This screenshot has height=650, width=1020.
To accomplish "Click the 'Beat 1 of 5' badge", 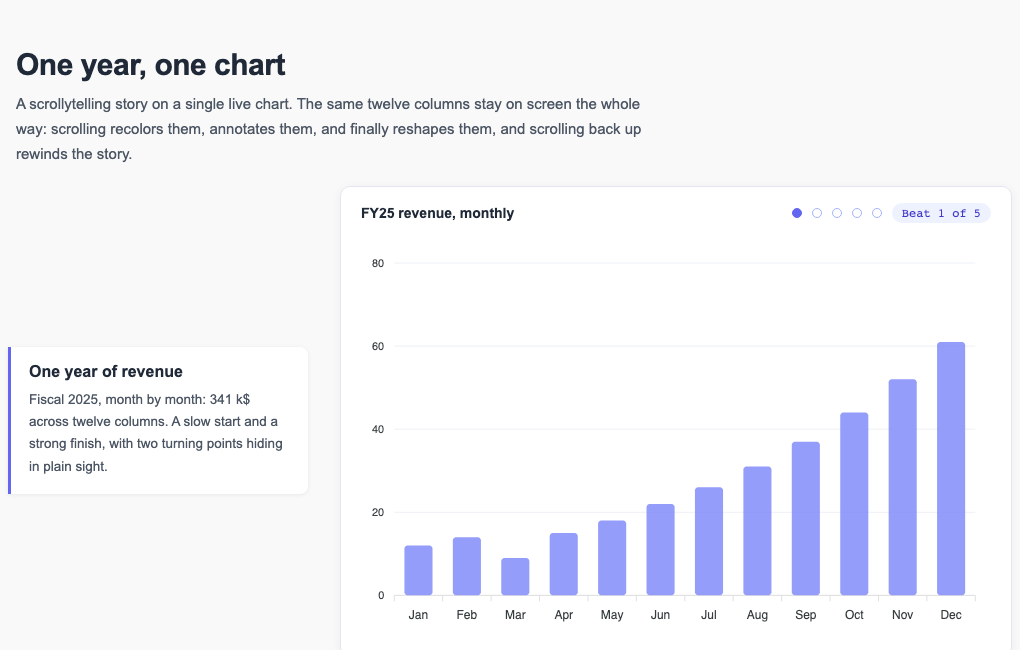I will click(941, 213).
